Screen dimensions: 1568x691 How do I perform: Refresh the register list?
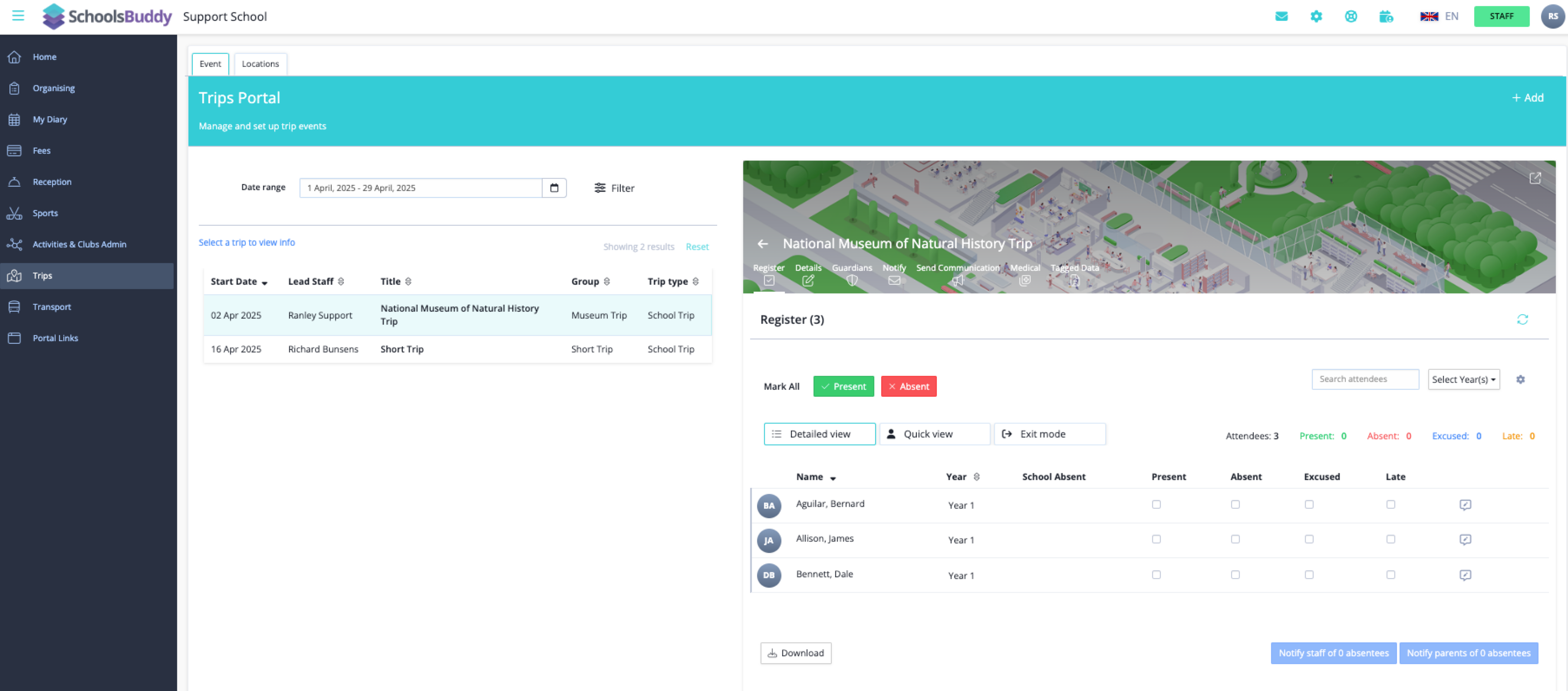coord(1522,319)
